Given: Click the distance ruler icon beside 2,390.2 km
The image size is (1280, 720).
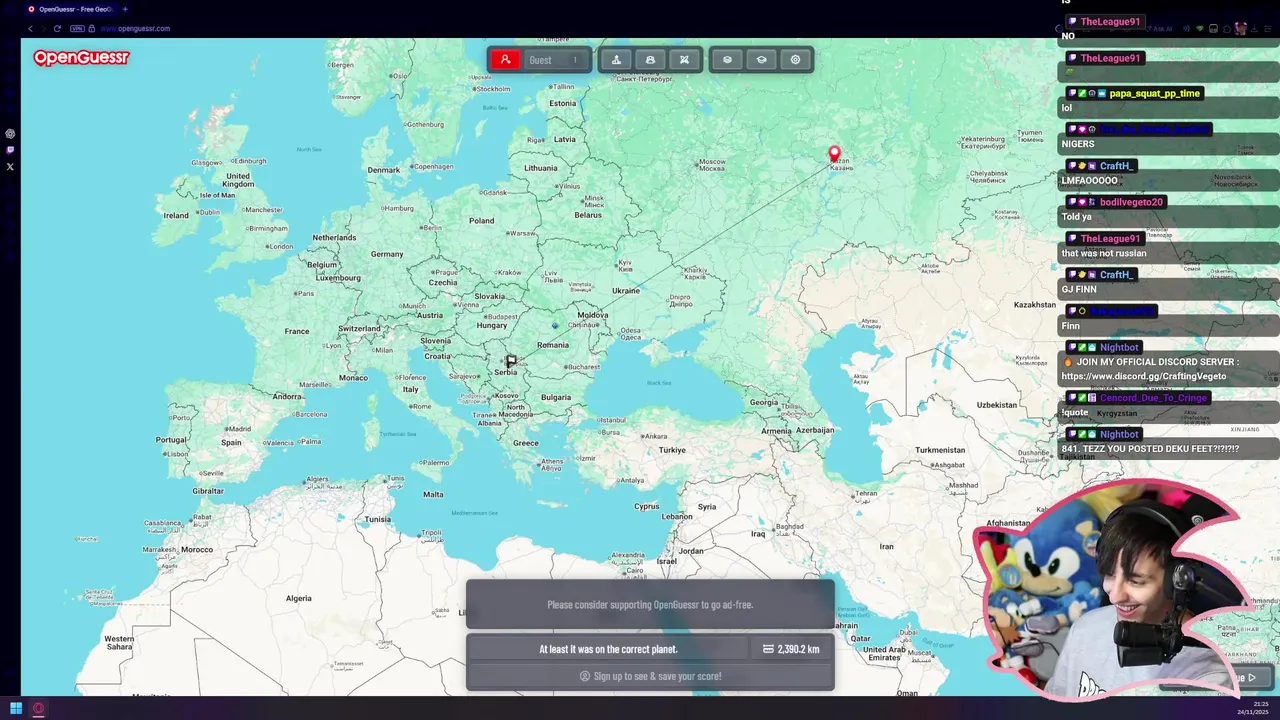Looking at the screenshot, I should point(768,649).
